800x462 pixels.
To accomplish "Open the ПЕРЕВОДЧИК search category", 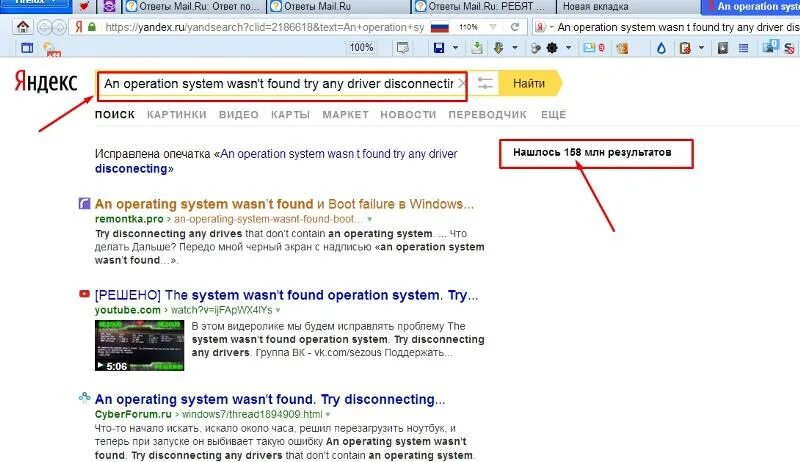I will pos(487,115).
